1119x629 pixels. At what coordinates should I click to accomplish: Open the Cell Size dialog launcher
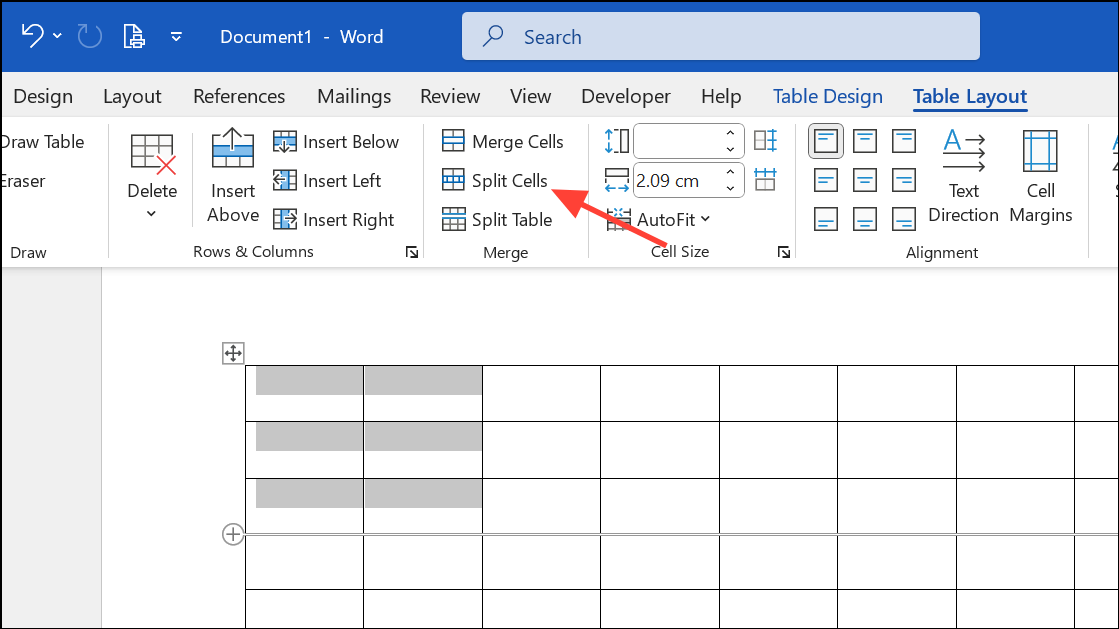[x=784, y=252]
